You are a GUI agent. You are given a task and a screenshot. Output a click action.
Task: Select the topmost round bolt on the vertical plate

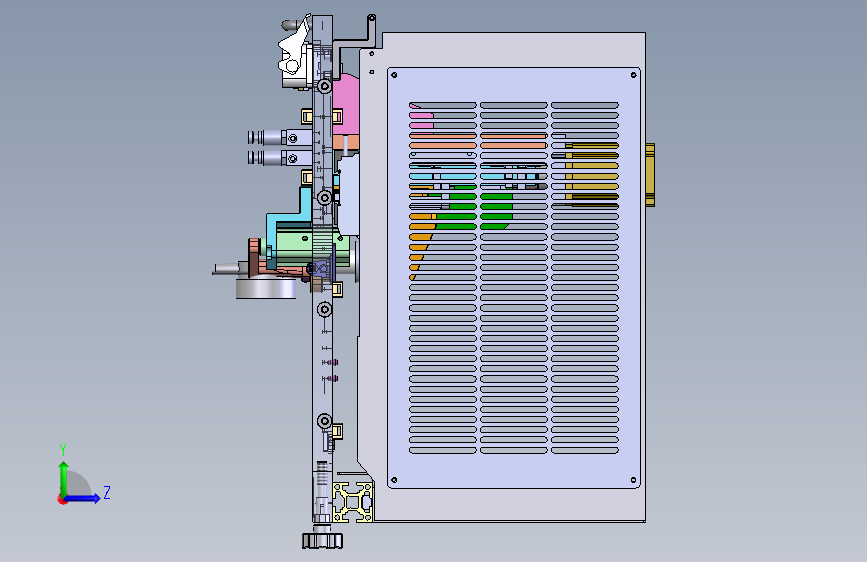tap(325, 86)
